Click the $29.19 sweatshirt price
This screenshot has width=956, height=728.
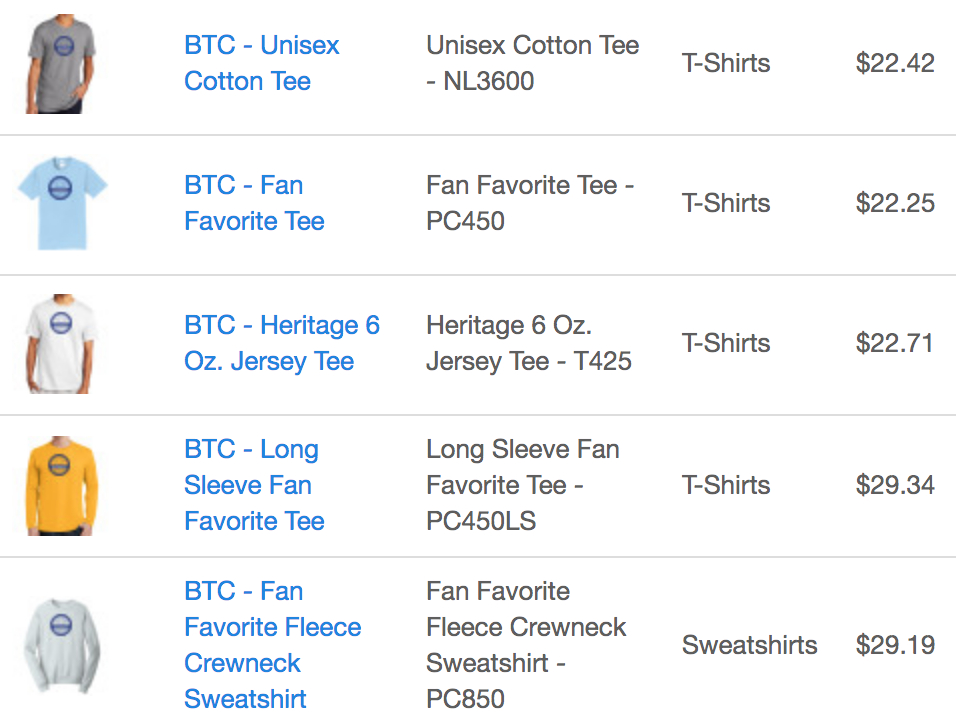click(895, 646)
